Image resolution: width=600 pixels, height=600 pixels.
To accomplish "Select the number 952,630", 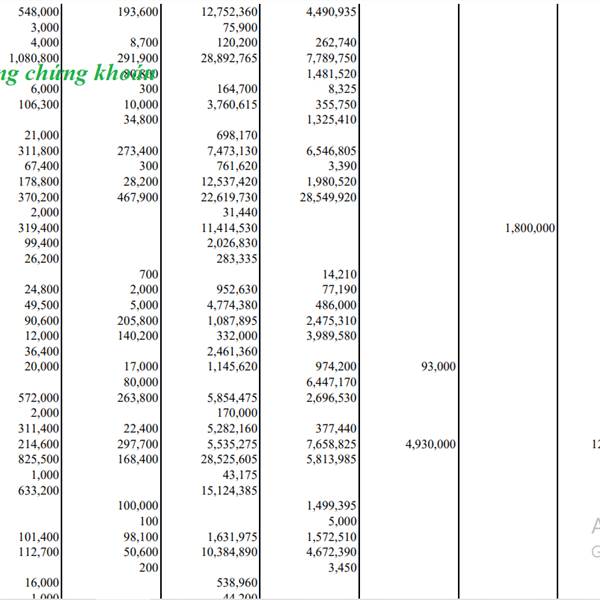I will (x=237, y=289).
